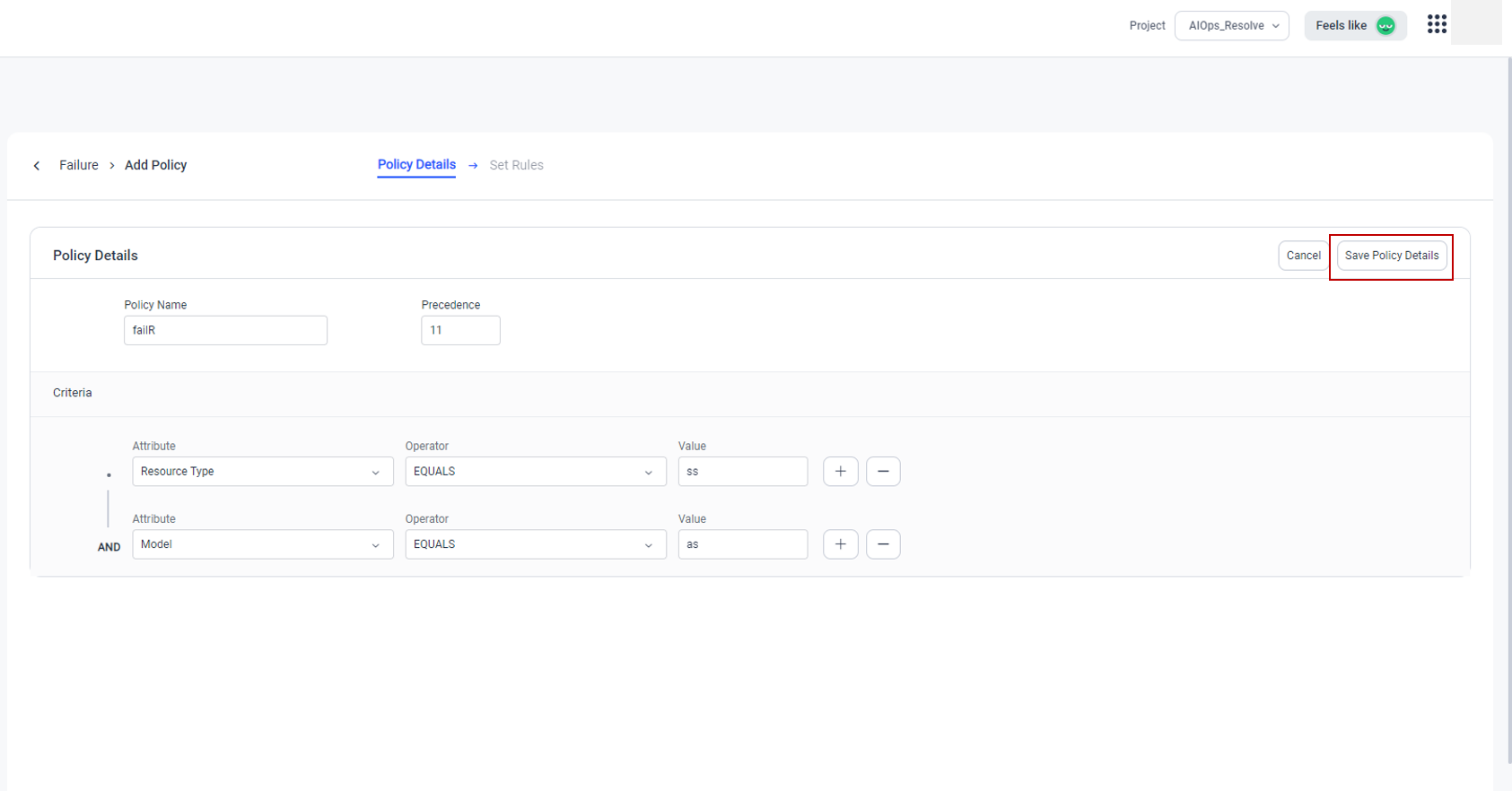Image resolution: width=1512 pixels, height=791 pixels.
Task: Cancel the policy creation
Action: tap(1303, 256)
